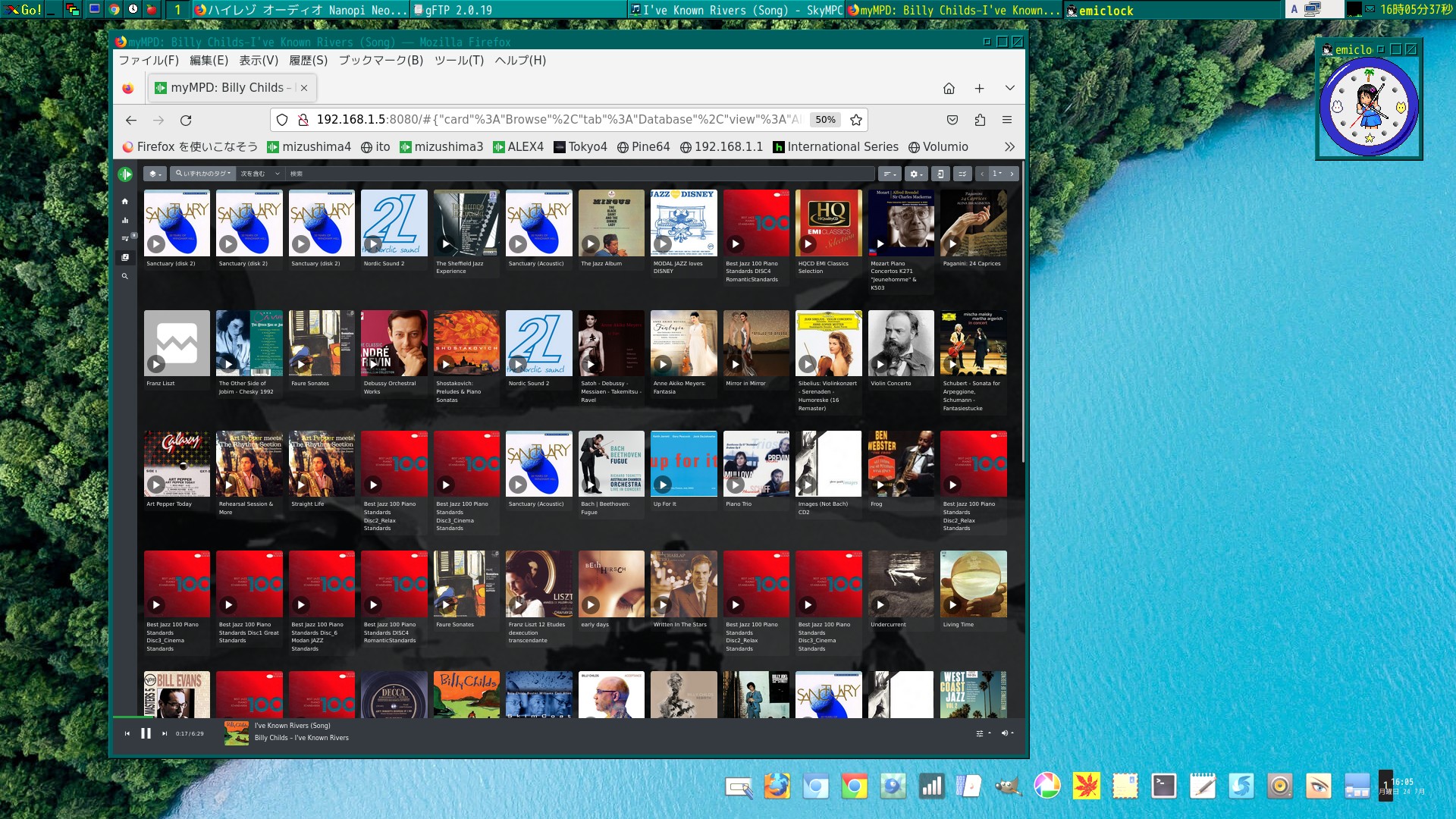The image size is (1456, 819).
Task: Skip to the next track
Action: (165, 733)
